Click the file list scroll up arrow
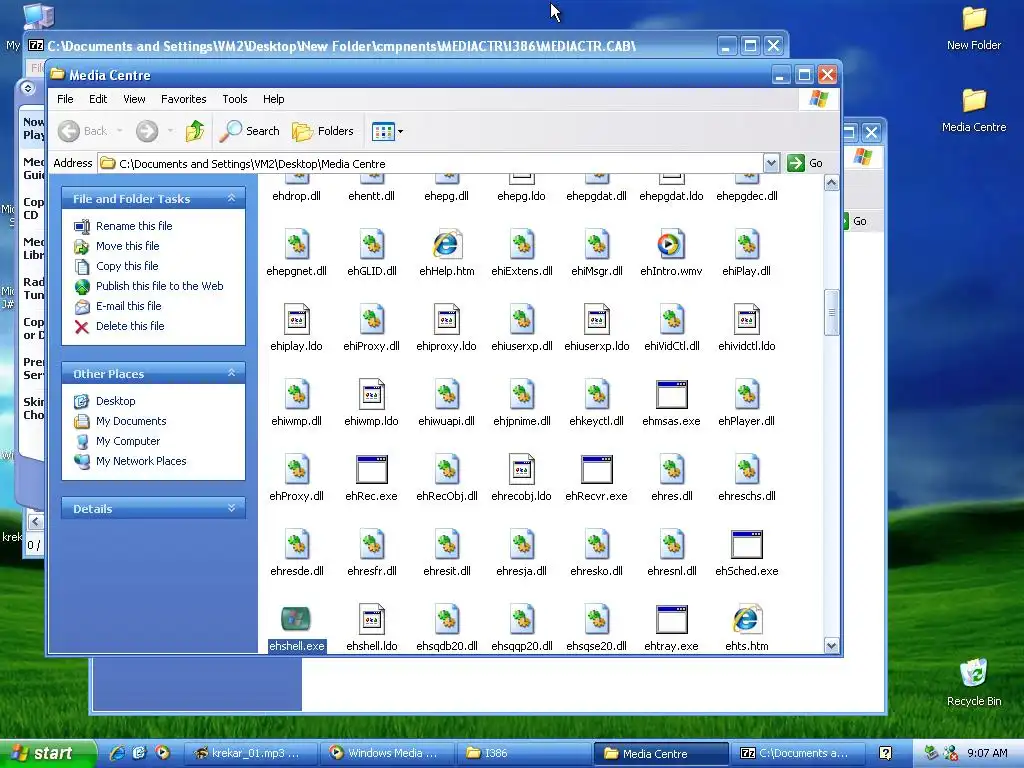 click(x=831, y=183)
